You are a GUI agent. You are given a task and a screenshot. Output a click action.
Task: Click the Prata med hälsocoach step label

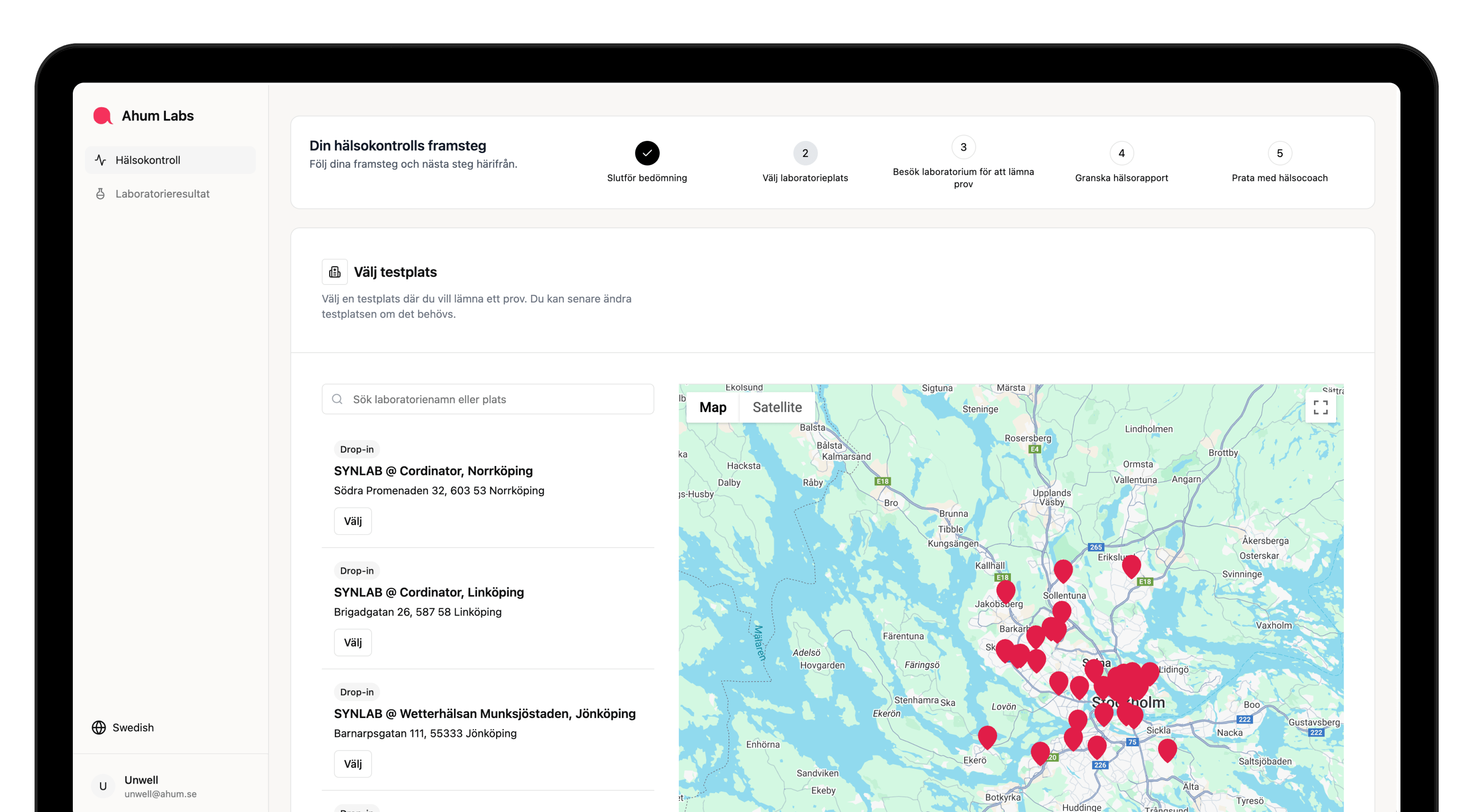pyautogui.click(x=1279, y=178)
